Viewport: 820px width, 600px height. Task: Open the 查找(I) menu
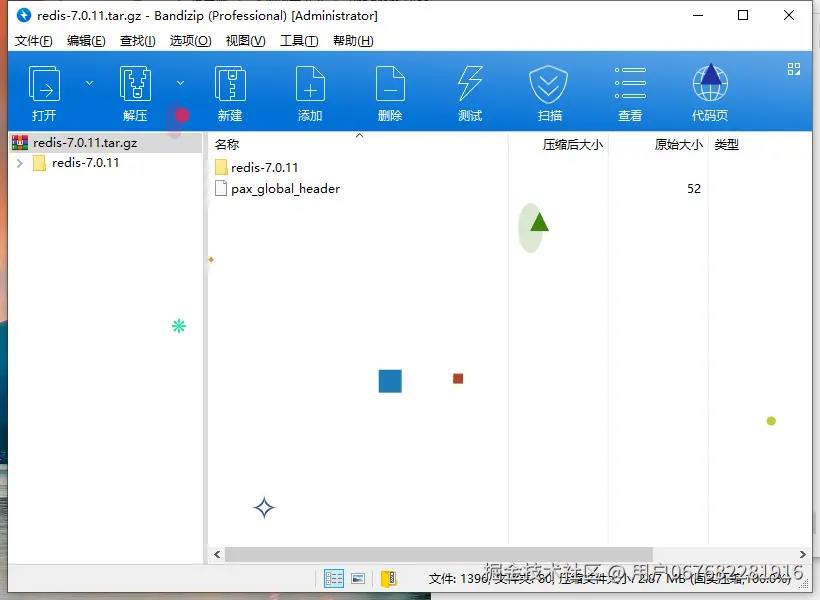pyautogui.click(x=138, y=41)
